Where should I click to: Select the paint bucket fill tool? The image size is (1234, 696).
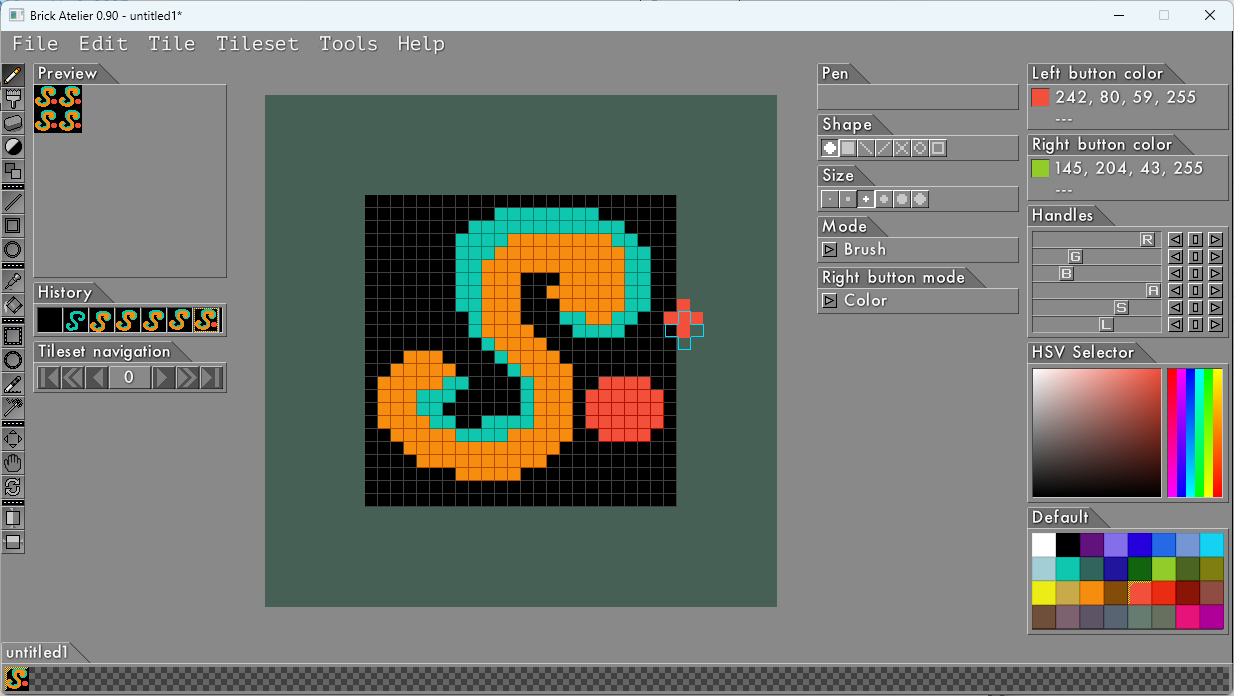(13, 305)
